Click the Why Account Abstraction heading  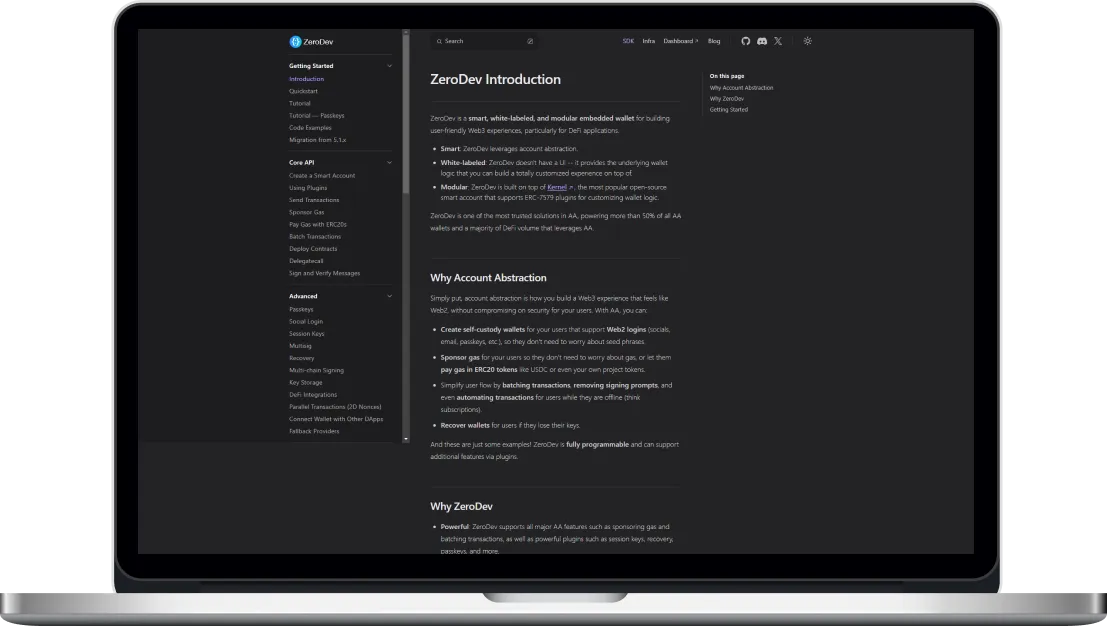point(489,278)
